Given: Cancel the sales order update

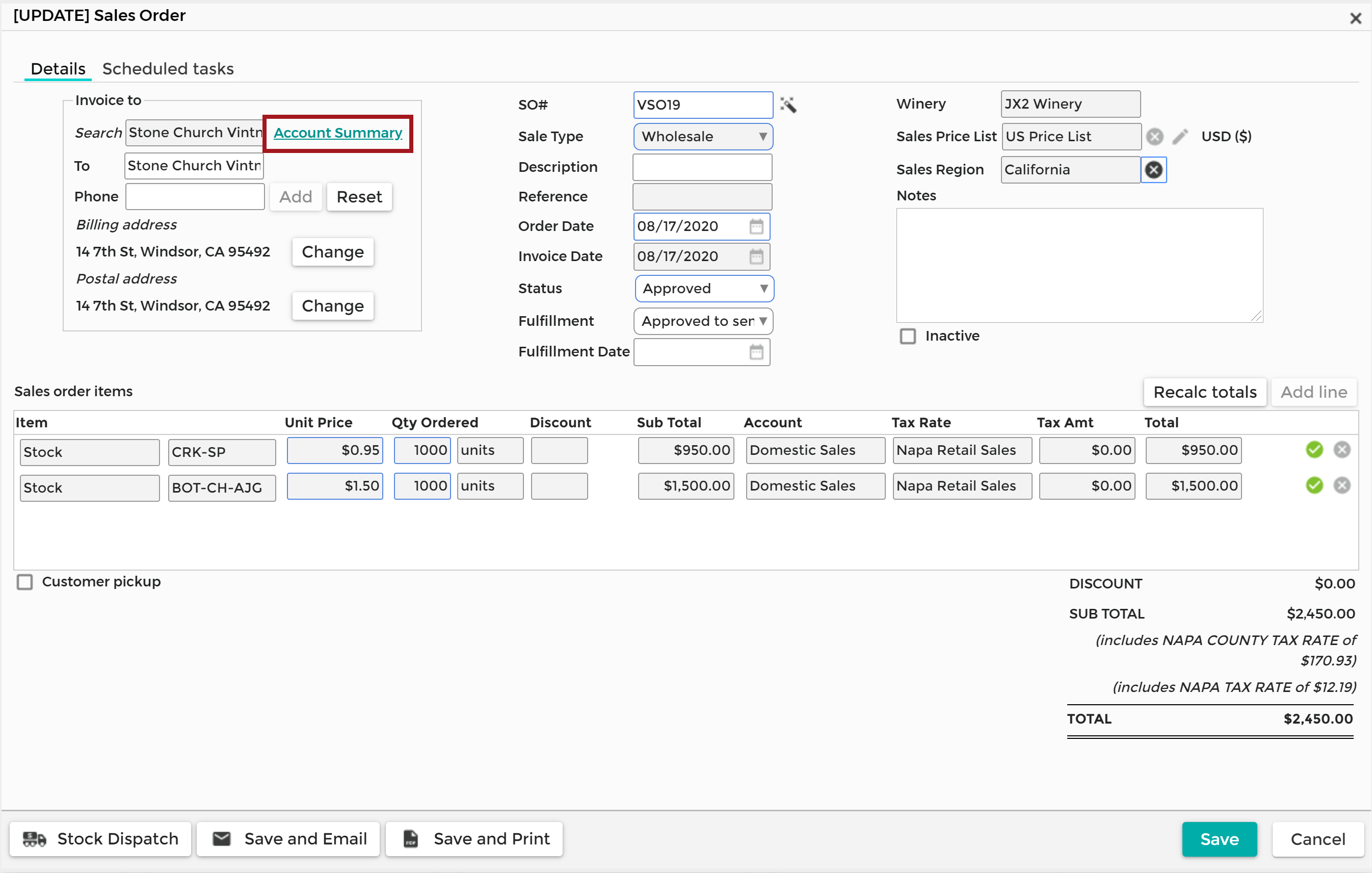Looking at the screenshot, I should (x=1317, y=839).
